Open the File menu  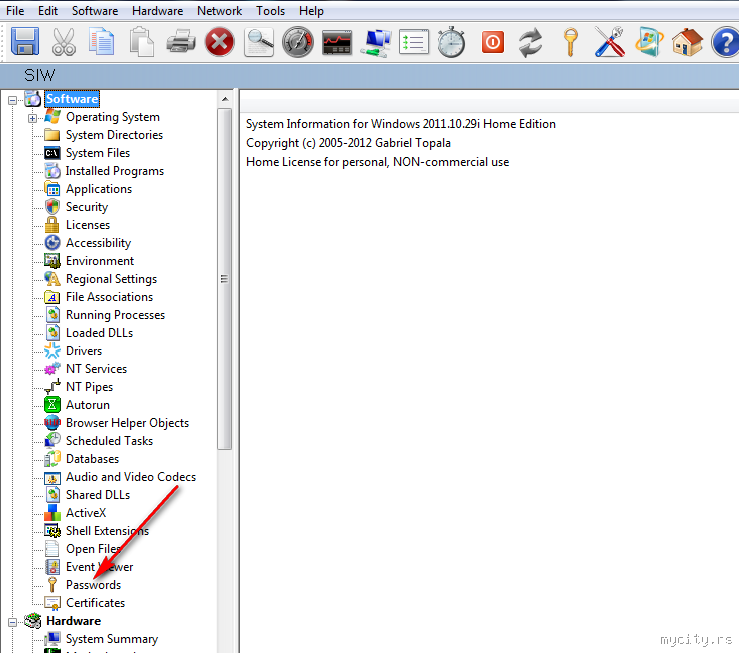[x=15, y=10]
